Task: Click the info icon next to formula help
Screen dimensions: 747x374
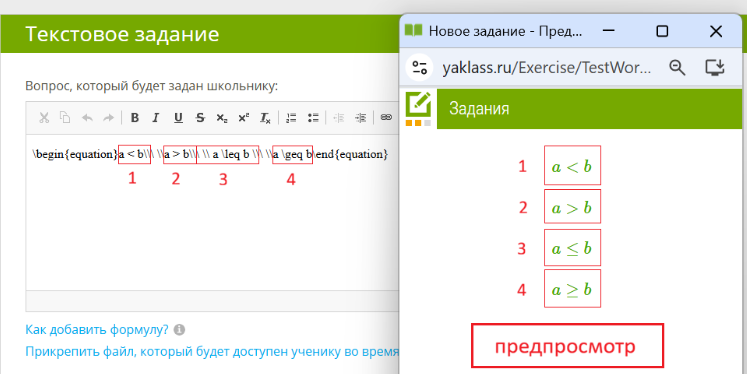Action: pos(179,330)
